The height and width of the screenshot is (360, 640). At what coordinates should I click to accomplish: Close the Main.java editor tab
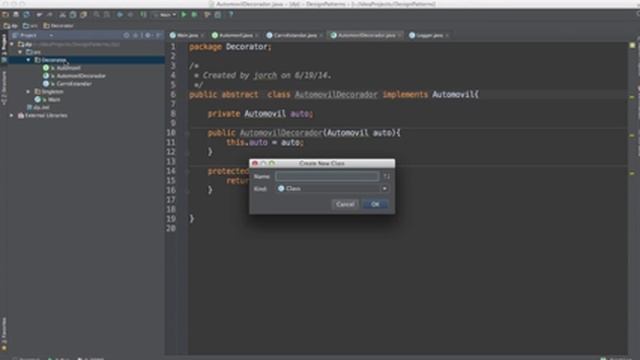point(202,36)
